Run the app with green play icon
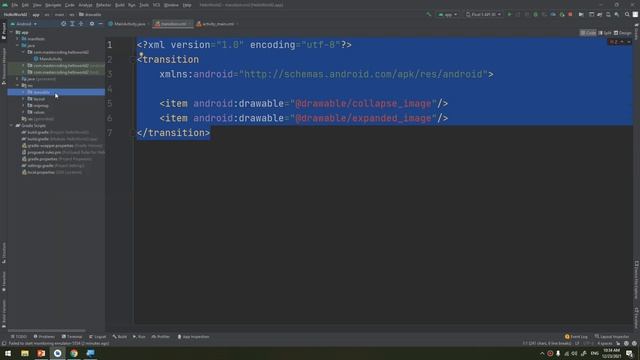 [509, 14]
